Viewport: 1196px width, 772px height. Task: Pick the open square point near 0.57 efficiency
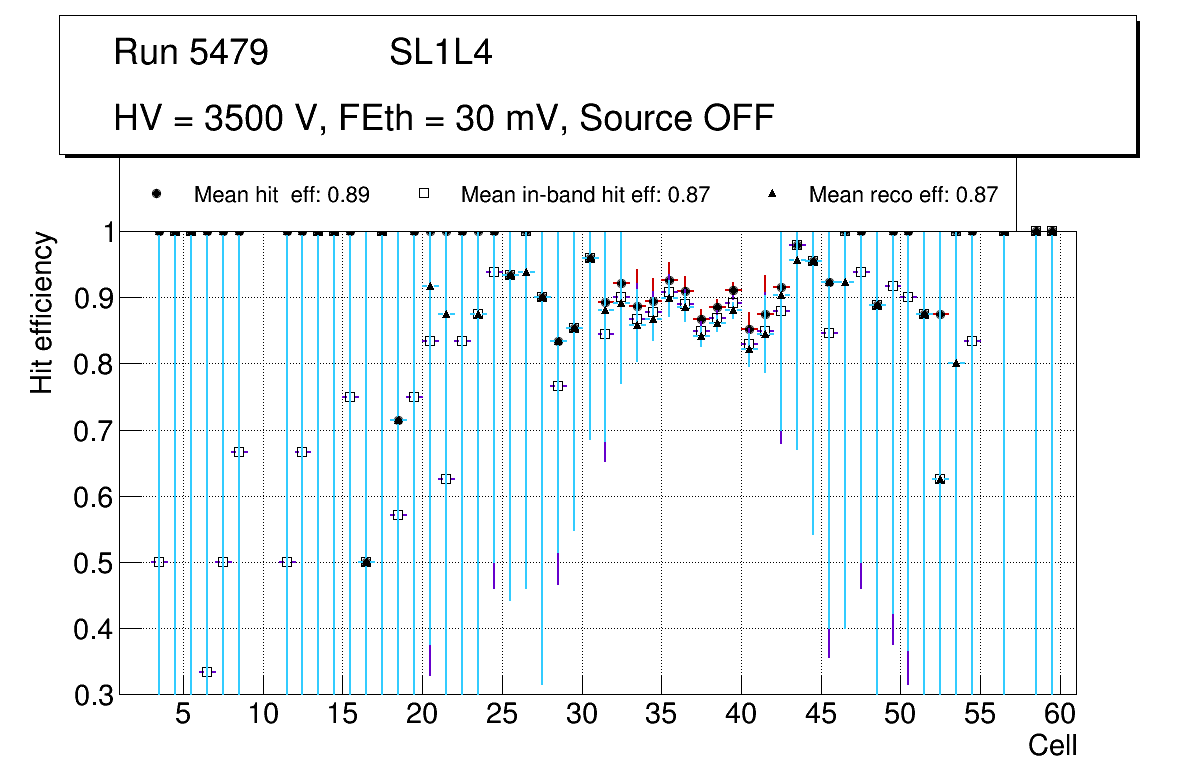(x=398, y=515)
